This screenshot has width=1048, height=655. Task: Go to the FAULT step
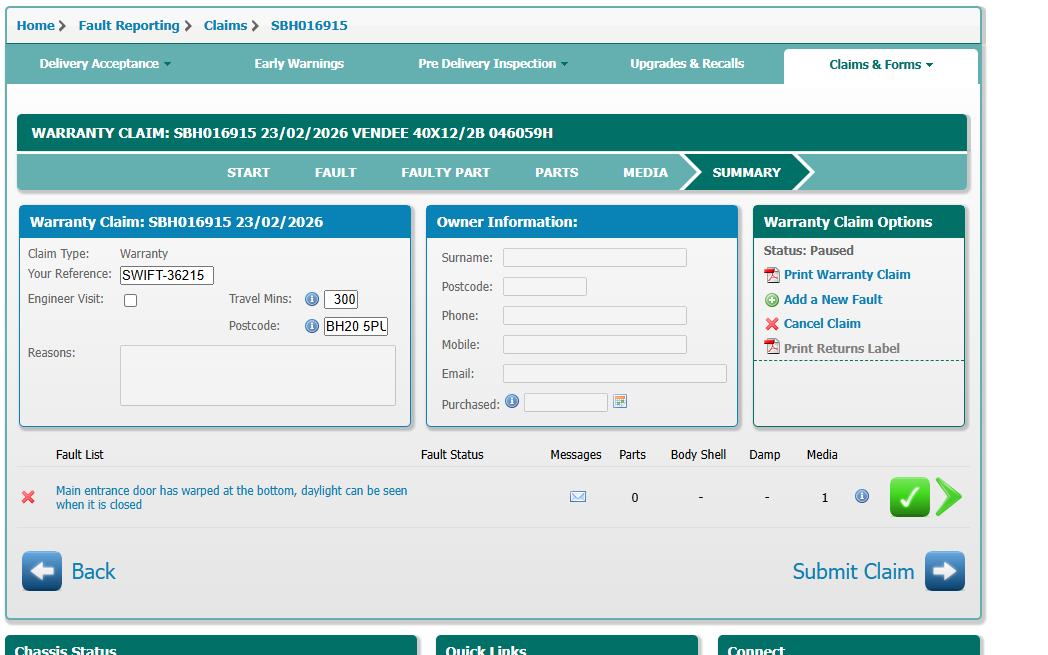pos(336,172)
